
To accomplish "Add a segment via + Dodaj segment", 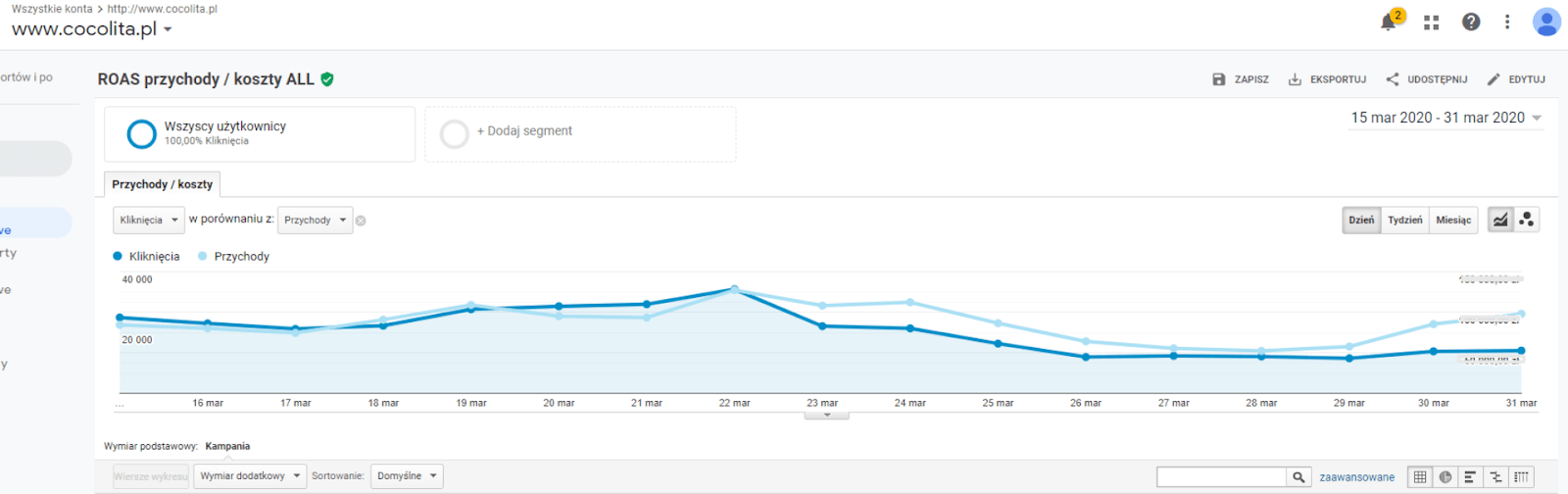I will pos(524,131).
